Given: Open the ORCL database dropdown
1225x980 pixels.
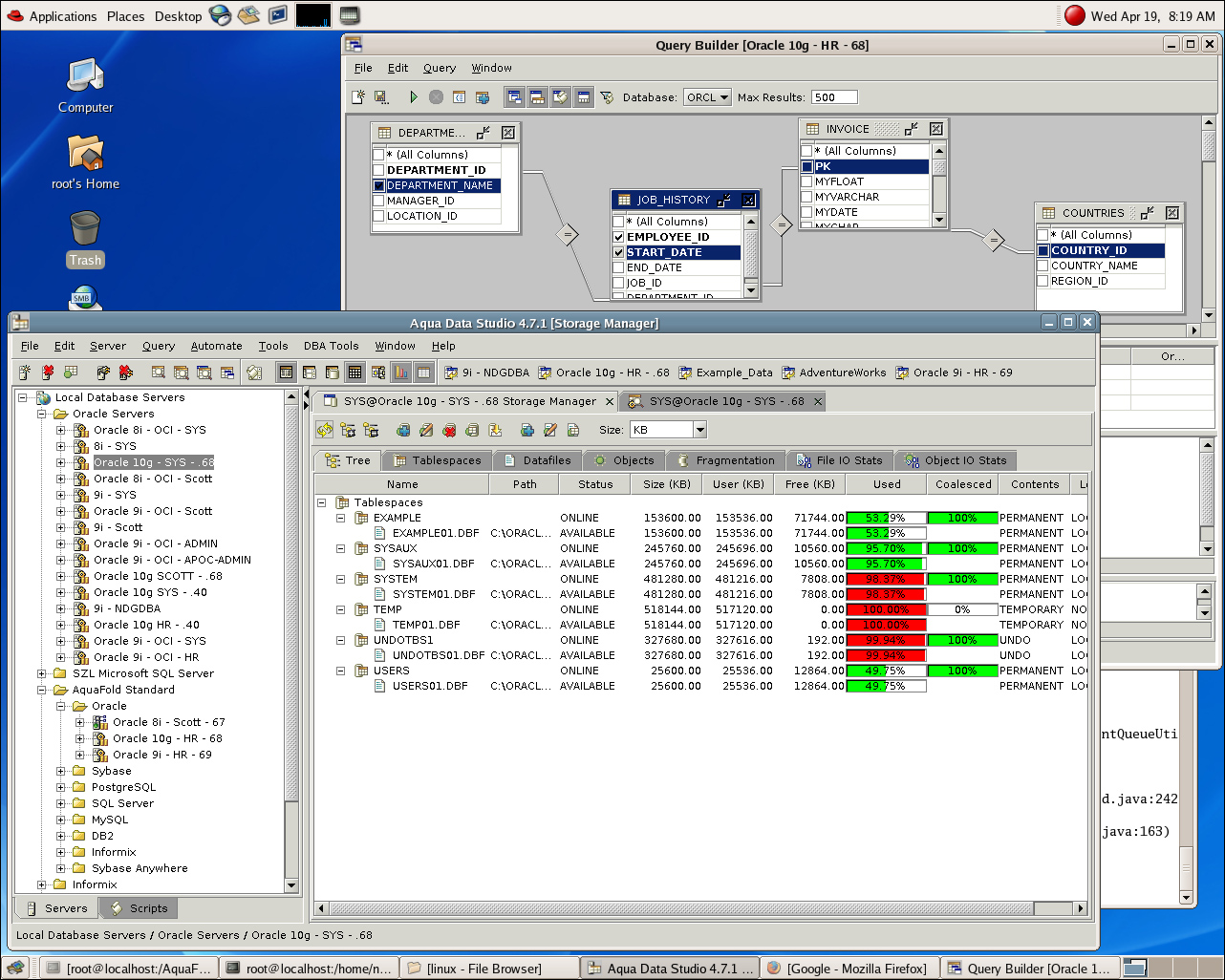Looking at the screenshot, I should [x=707, y=96].
